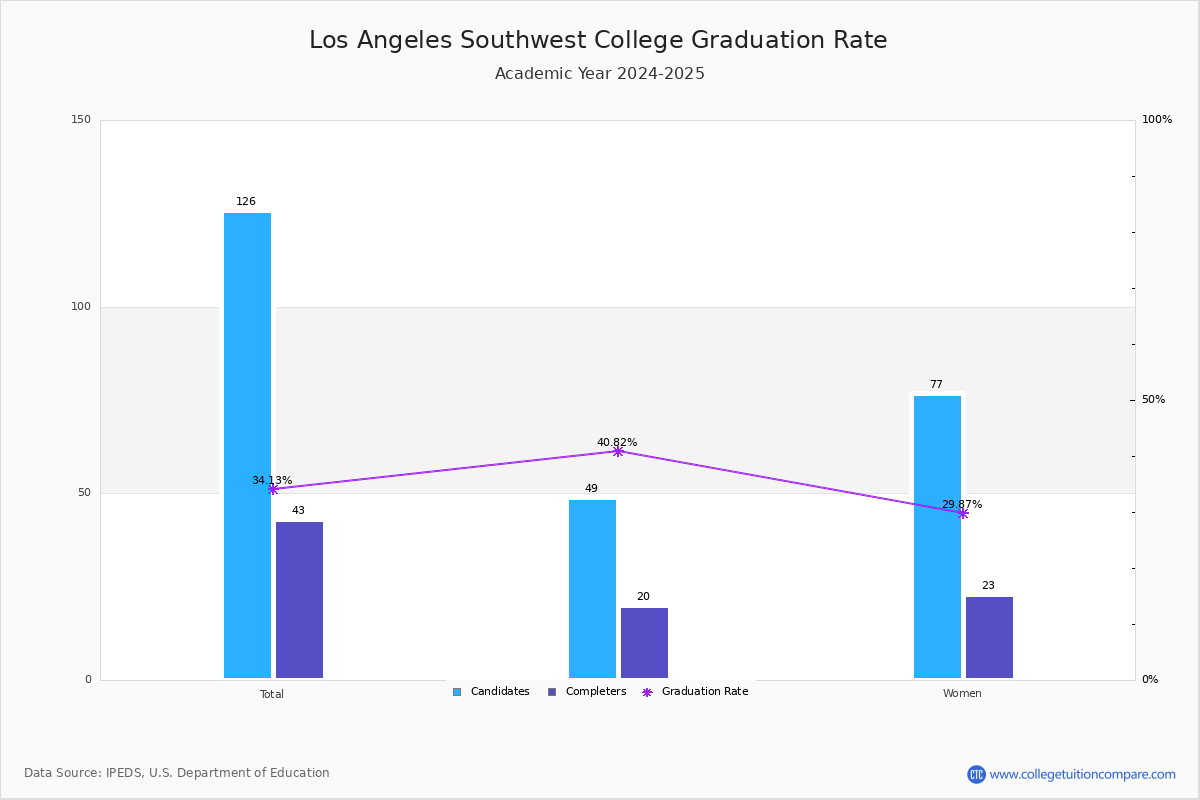This screenshot has width=1200, height=800.
Task: Click the Total x-axis category label
Action: (x=272, y=694)
